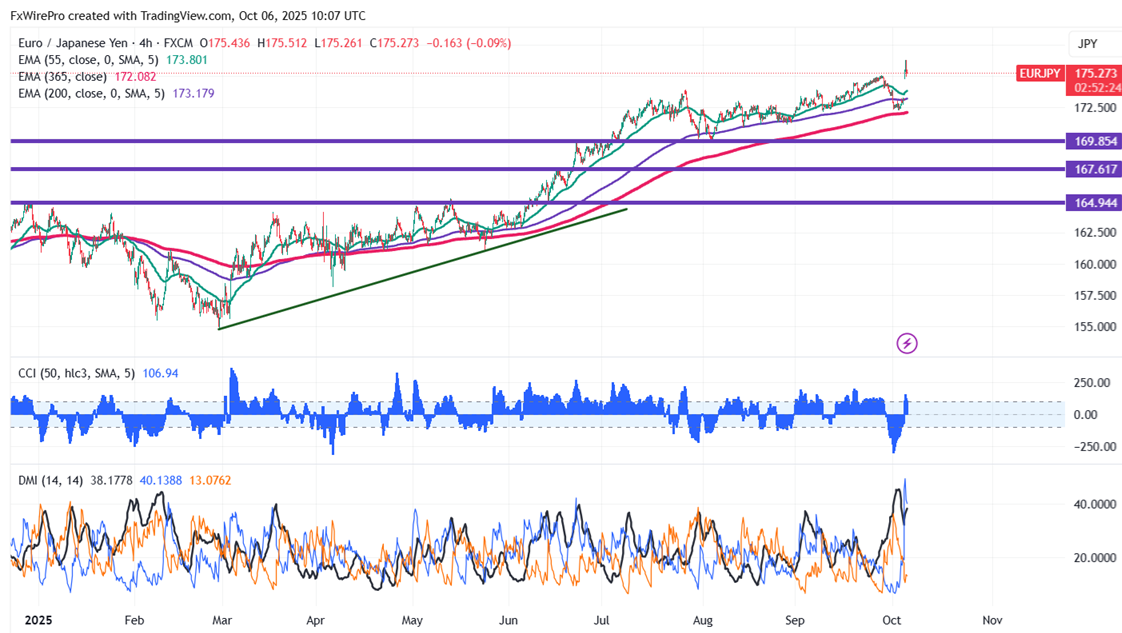1122x633 pixels.
Task: Click the 172.500 price scale label
Action: coord(1095,108)
